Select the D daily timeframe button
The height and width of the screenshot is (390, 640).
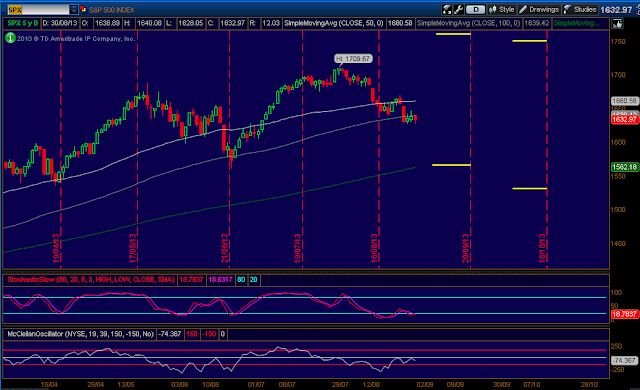coord(475,9)
